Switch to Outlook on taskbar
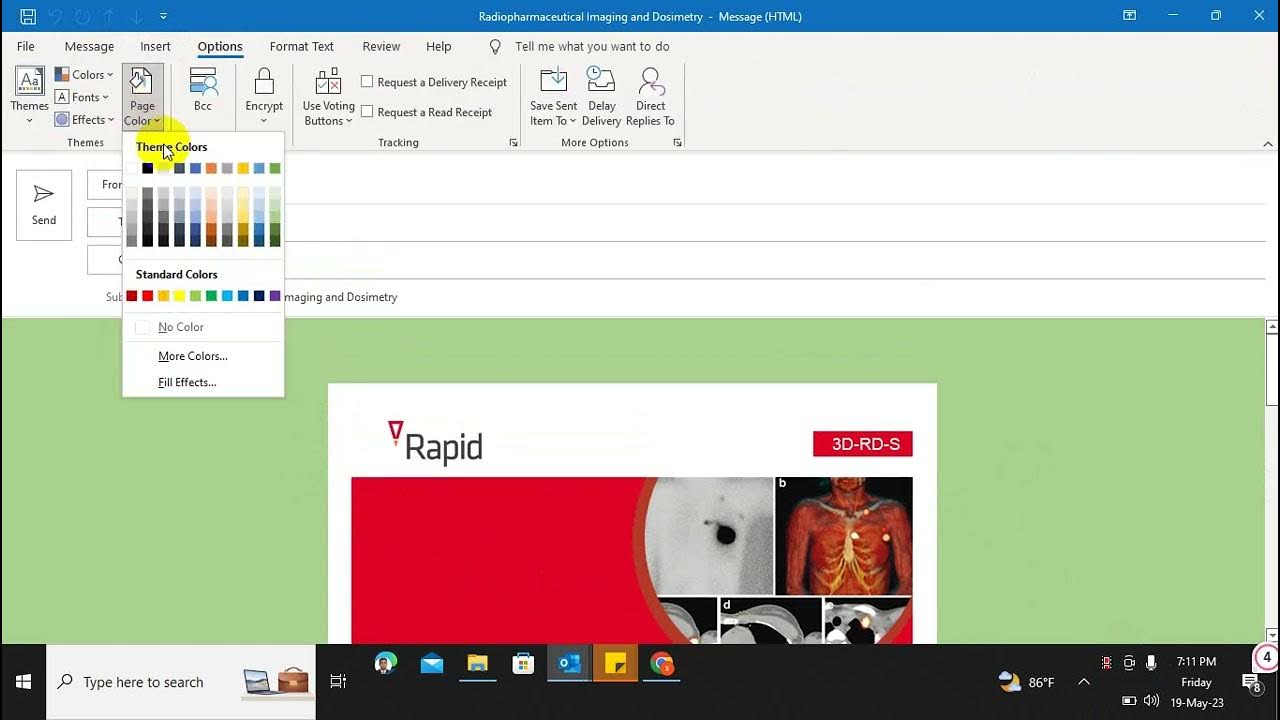 point(570,664)
